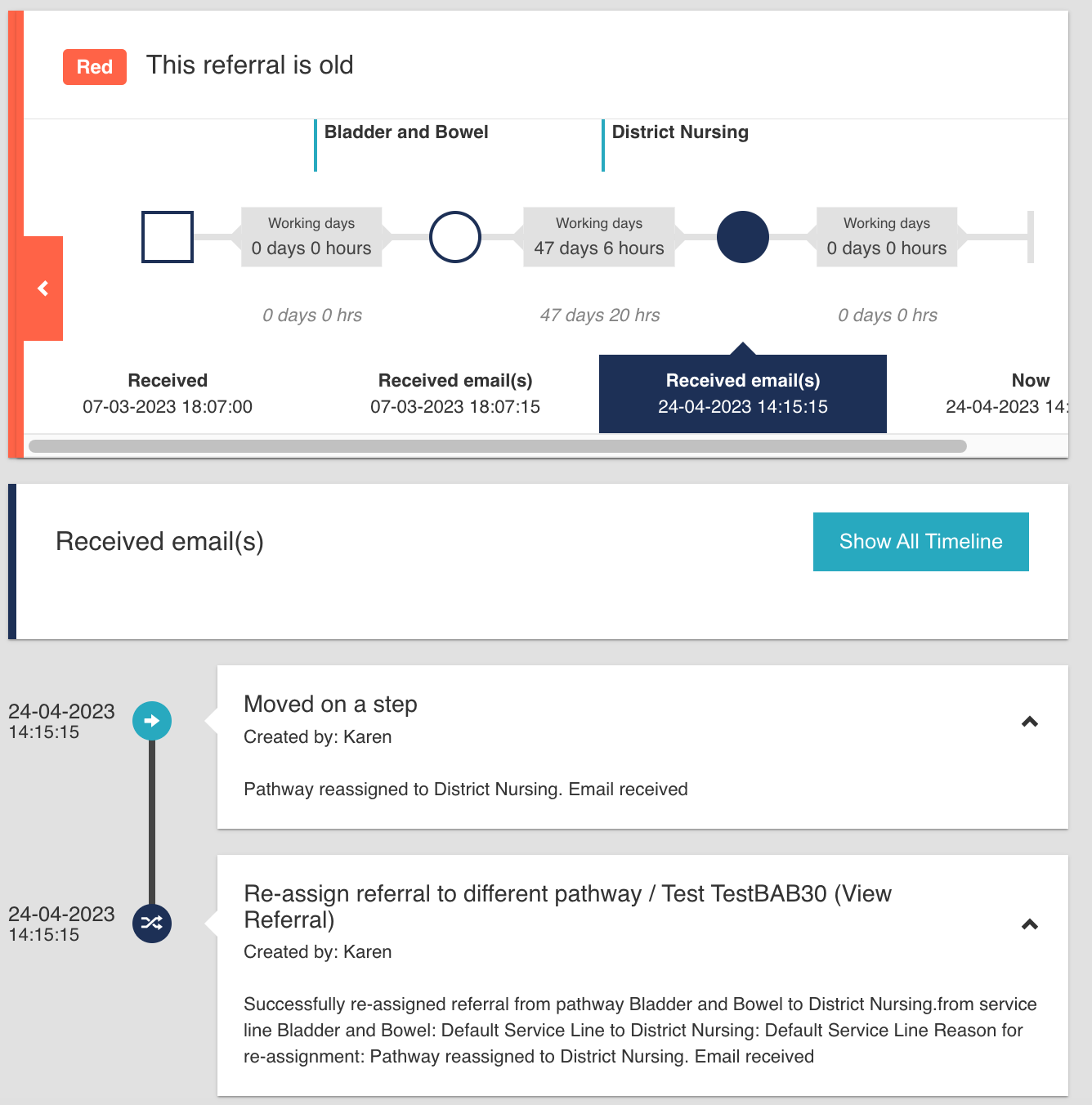1092x1105 pixels.
Task: Collapse the 'Re-assign referral' card
Action: pyautogui.click(x=1030, y=924)
